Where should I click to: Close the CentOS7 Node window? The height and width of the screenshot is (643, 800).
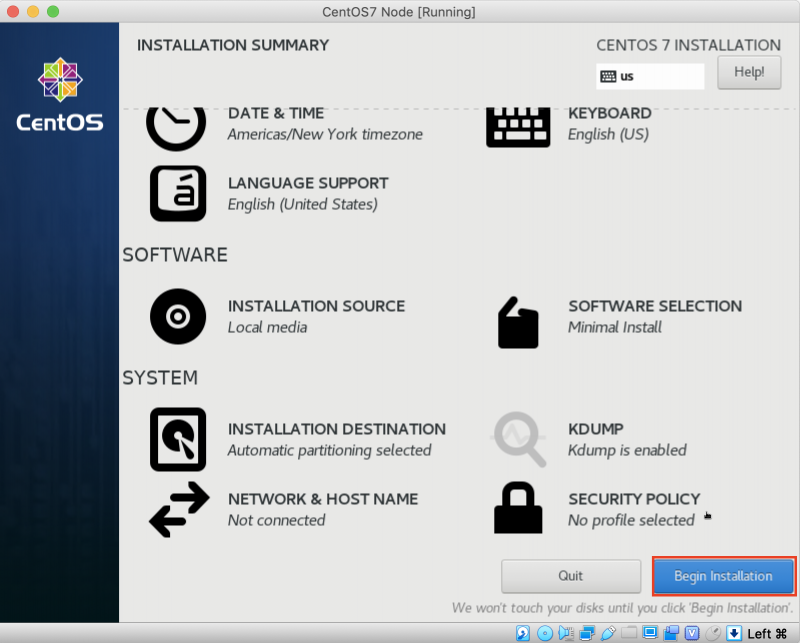click(x=13, y=11)
